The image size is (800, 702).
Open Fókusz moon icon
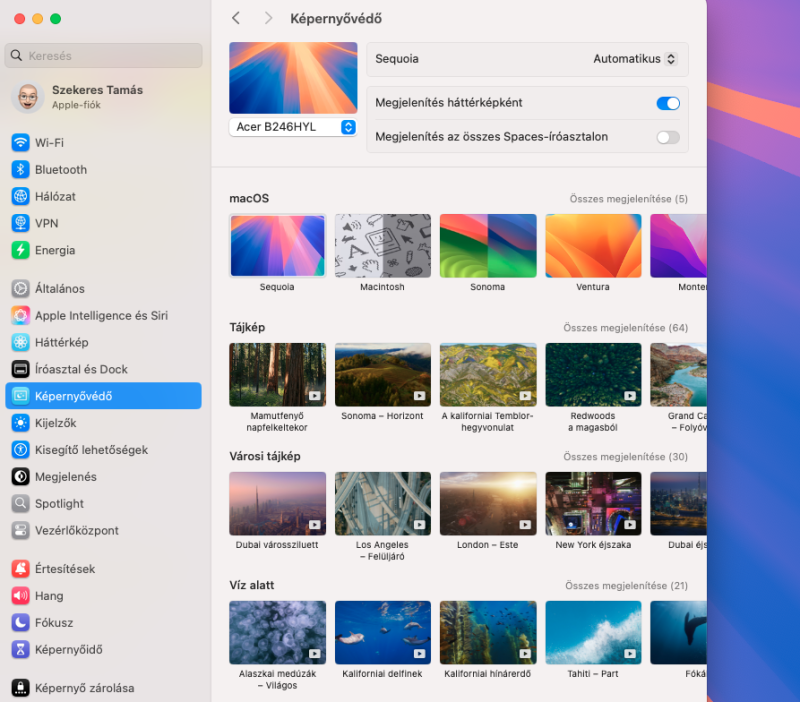click(20, 622)
